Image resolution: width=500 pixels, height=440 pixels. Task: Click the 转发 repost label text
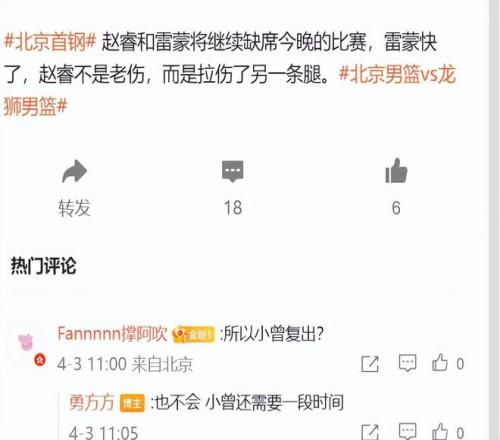(x=74, y=208)
